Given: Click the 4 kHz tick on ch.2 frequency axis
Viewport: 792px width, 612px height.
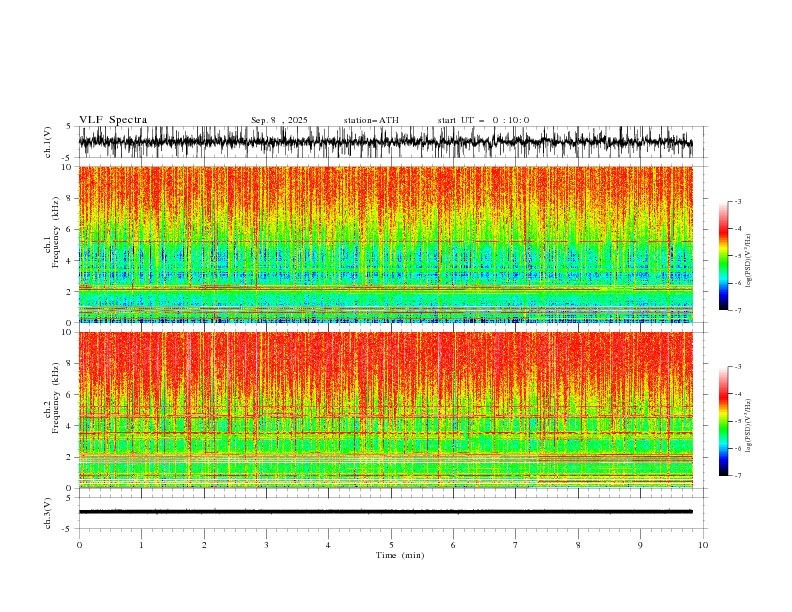Looking at the screenshot, I should click(70, 426).
